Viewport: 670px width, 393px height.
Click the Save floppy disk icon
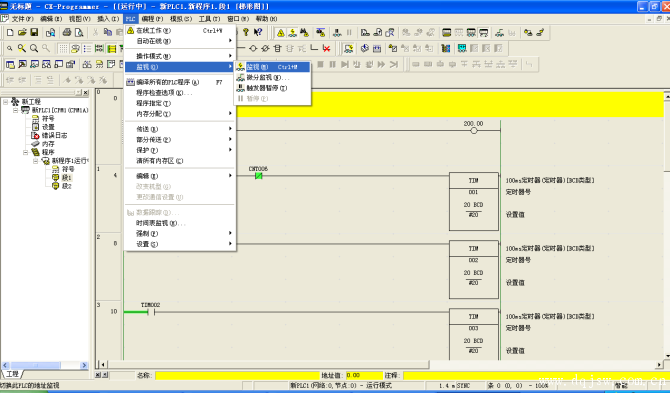[x=34, y=32]
